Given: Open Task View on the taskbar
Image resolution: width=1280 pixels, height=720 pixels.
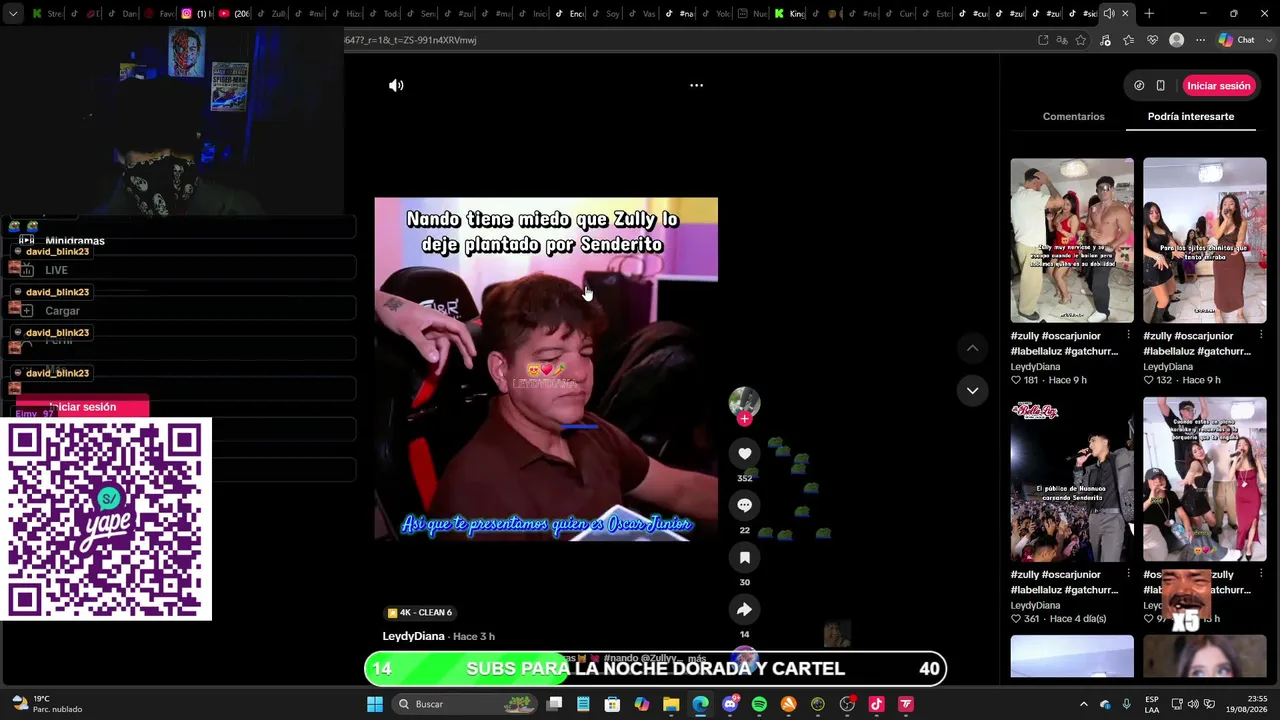Looking at the screenshot, I should point(554,704).
